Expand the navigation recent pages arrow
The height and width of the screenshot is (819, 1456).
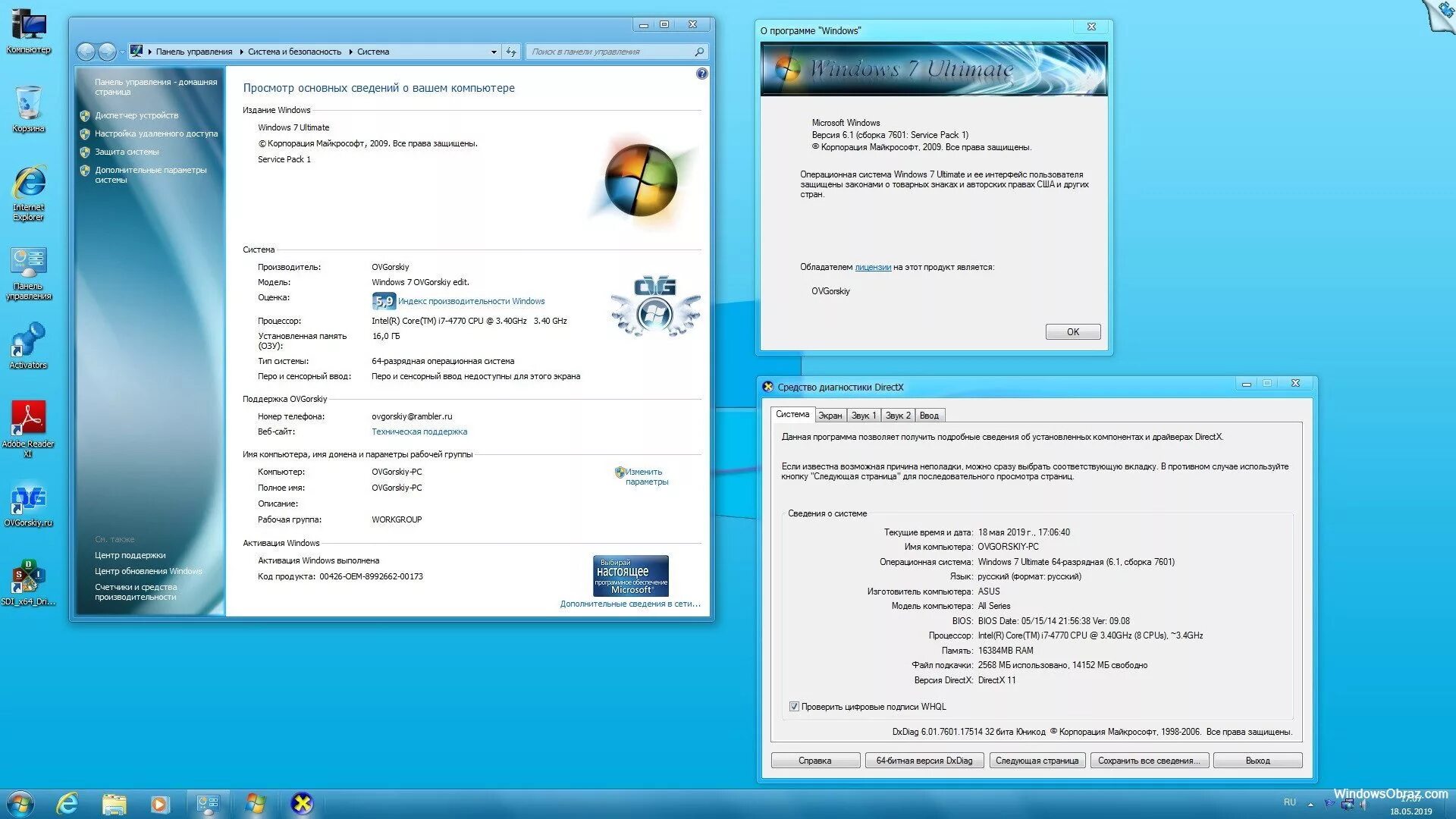[121, 52]
